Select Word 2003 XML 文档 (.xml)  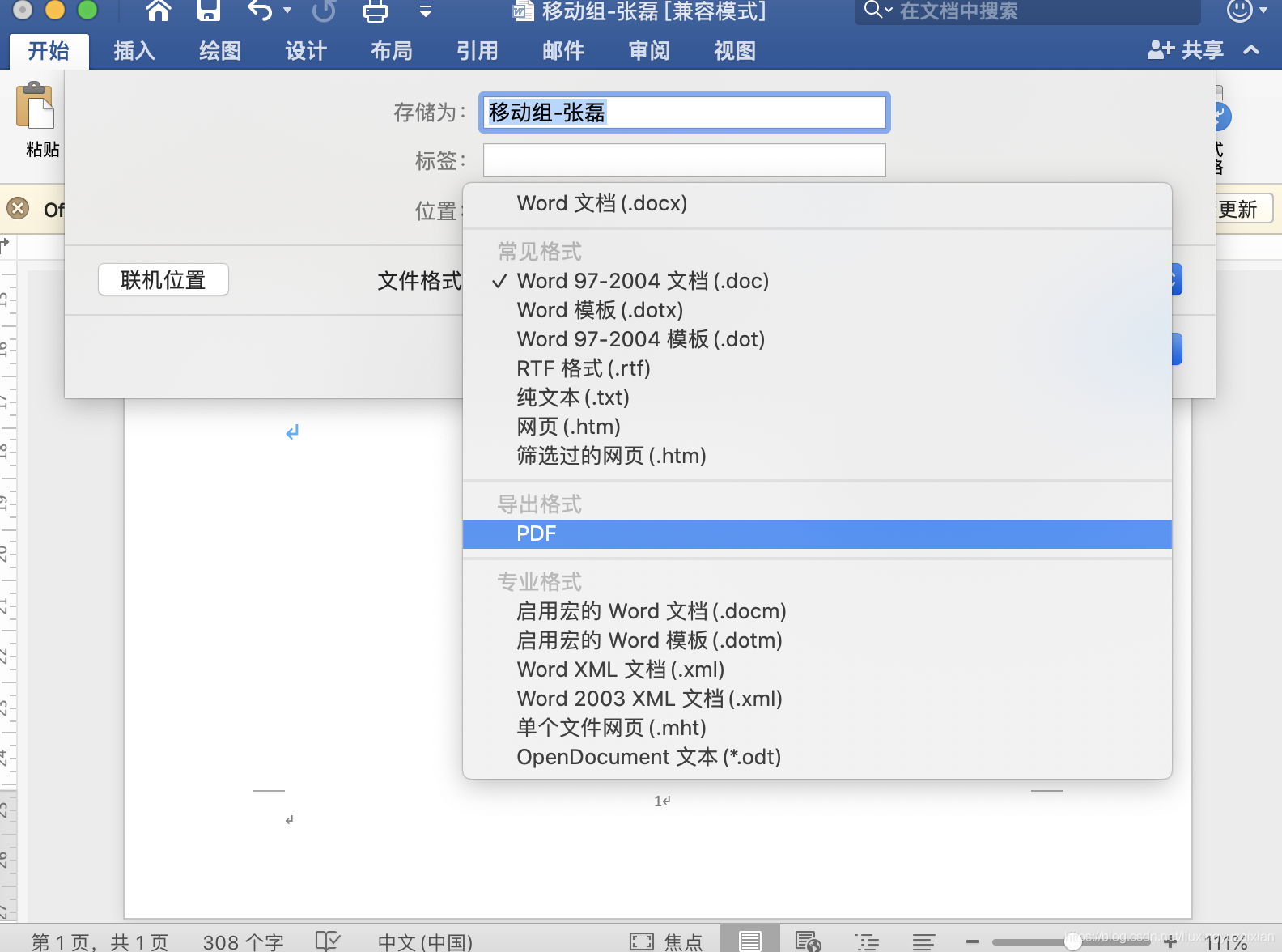point(817,699)
